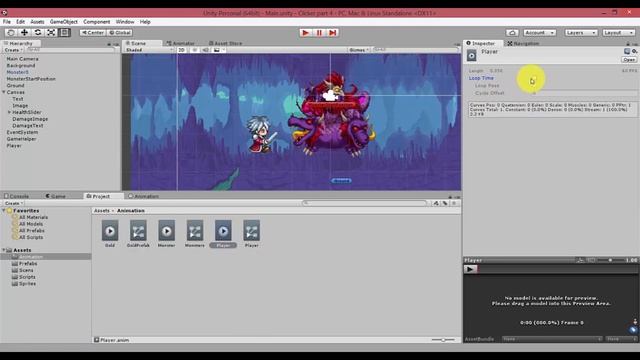Select the Gold animation clip asset
The height and width of the screenshot is (360, 640).
[x=110, y=234]
